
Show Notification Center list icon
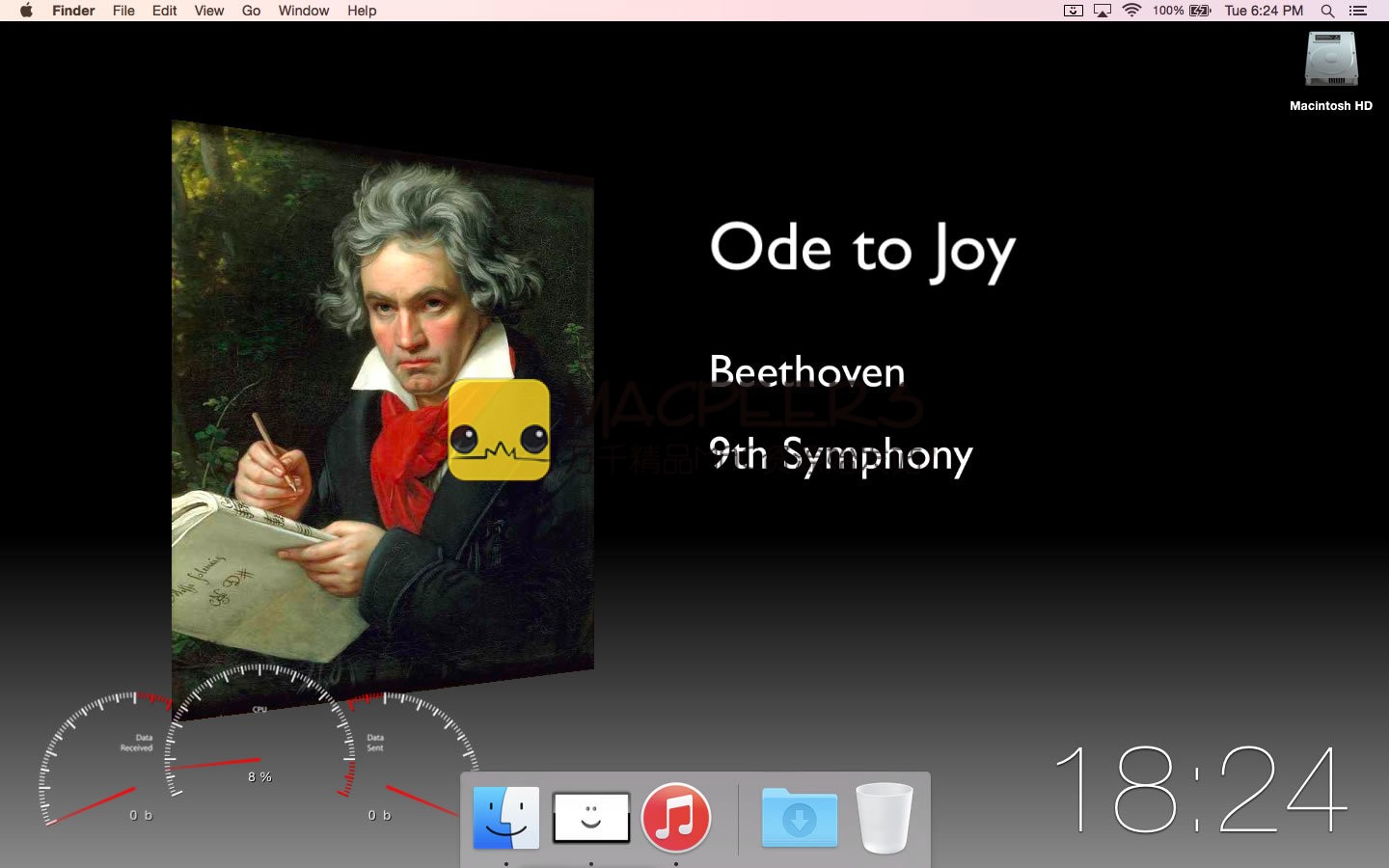(1358, 11)
